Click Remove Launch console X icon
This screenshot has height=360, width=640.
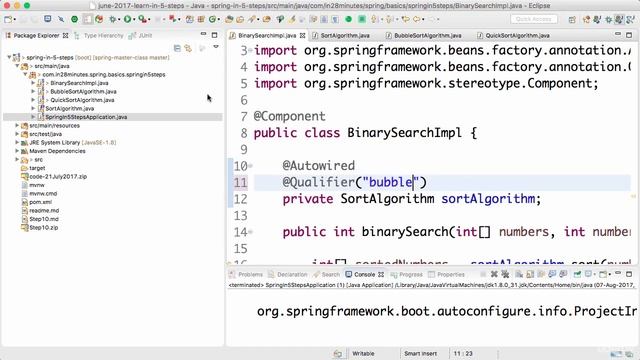[x=494, y=274]
